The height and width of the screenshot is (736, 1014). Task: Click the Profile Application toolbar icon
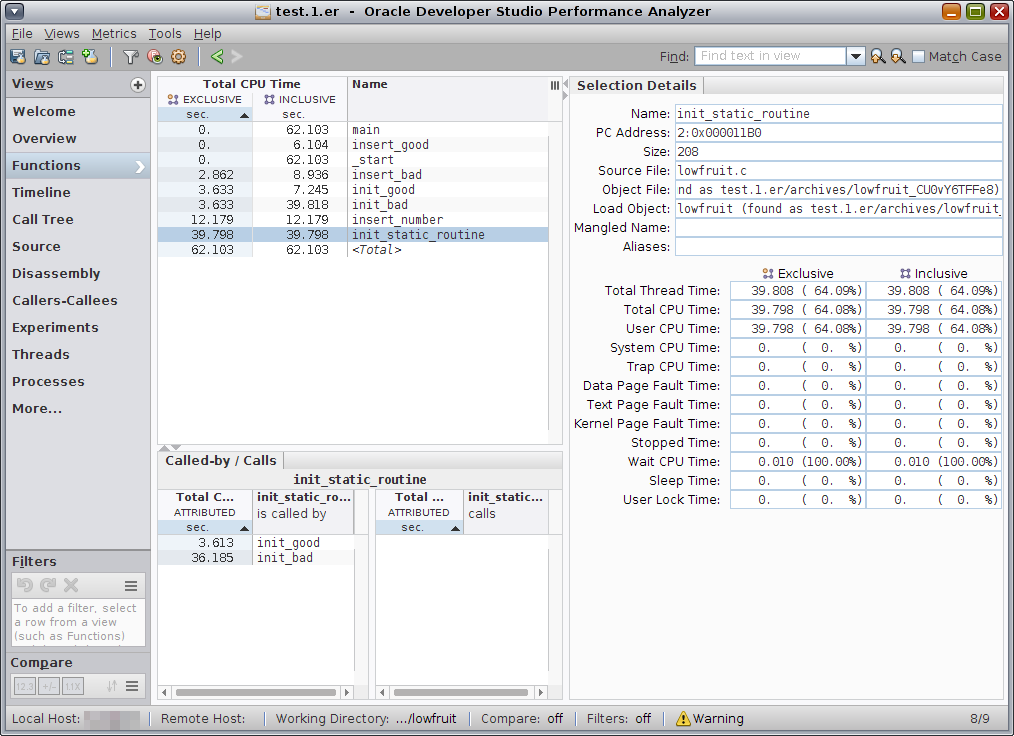(18, 57)
